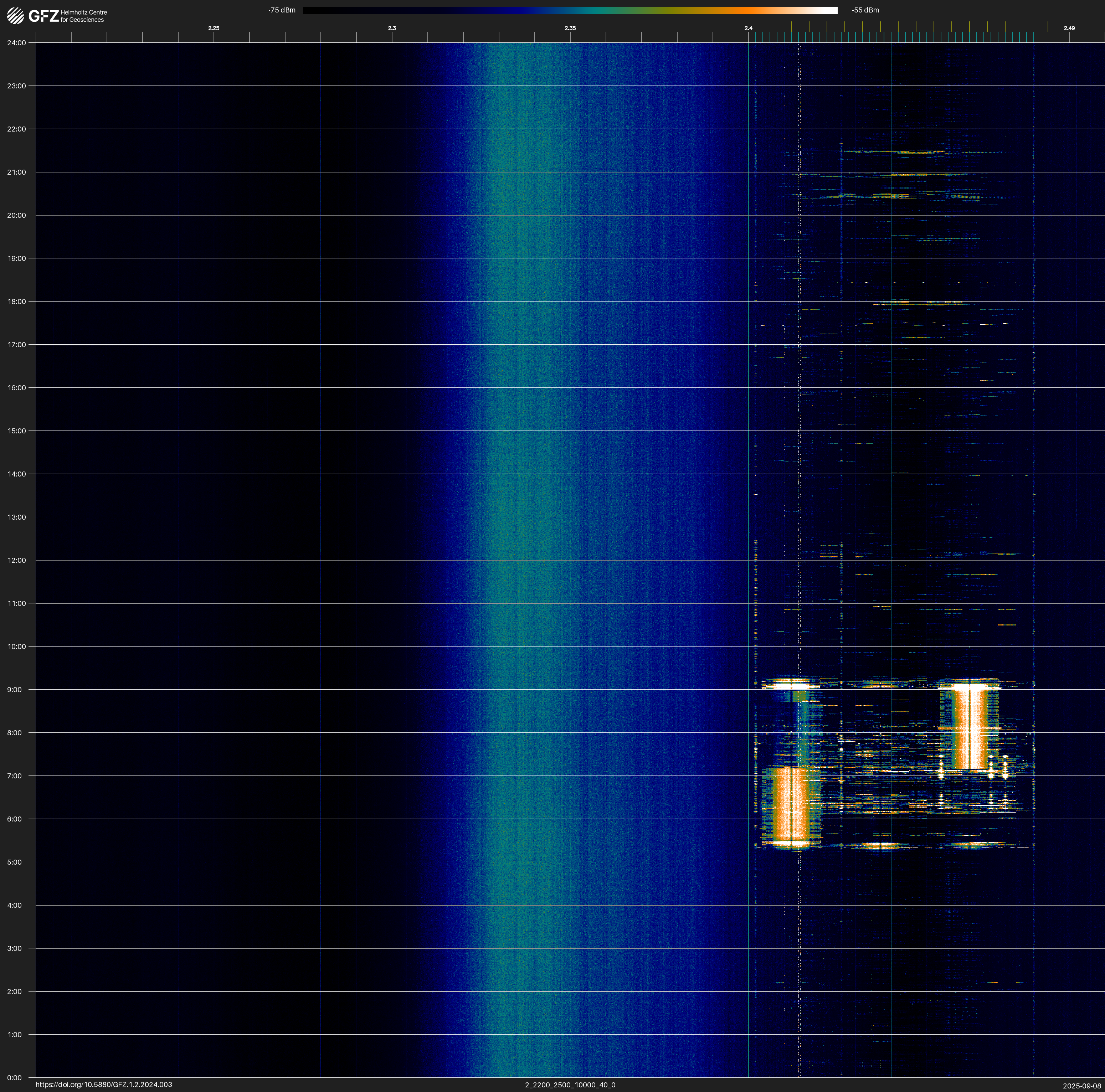1105x1092 pixels.
Task: Click the GFZ striped circle logo icon
Action: 15,16
